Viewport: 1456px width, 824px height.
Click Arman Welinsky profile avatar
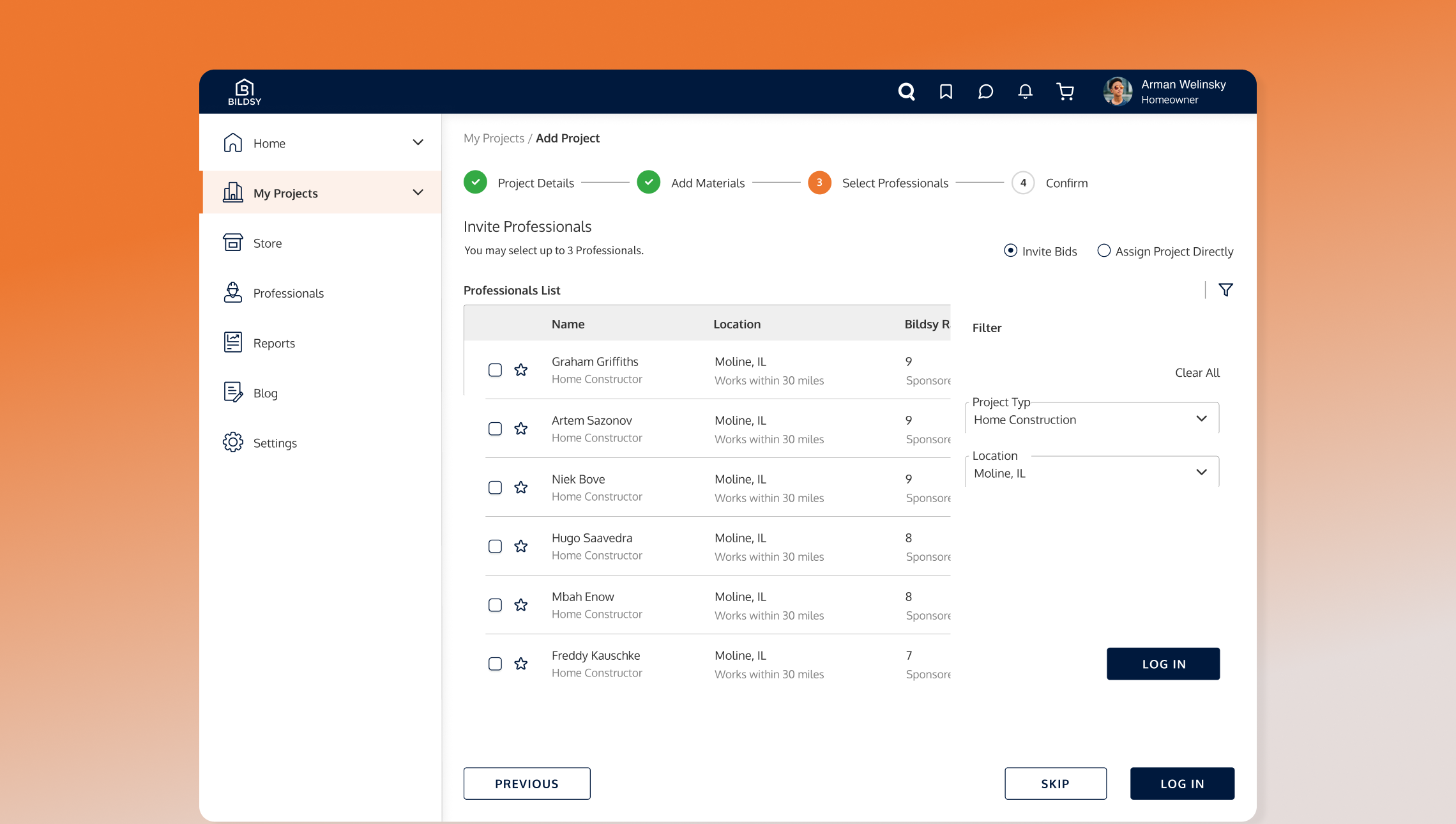click(x=1118, y=92)
